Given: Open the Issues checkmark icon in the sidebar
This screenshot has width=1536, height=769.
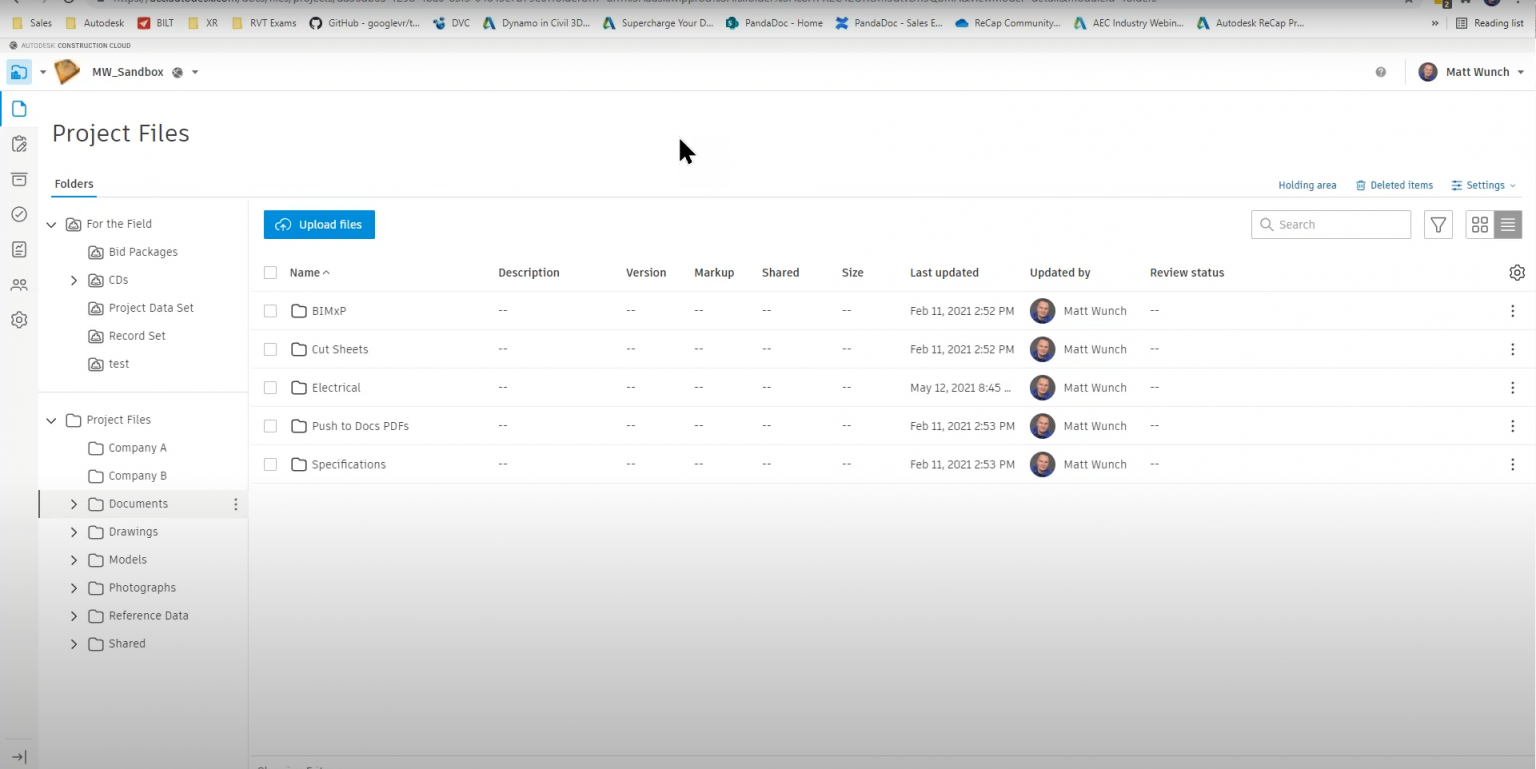Looking at the screenshot, I should 18,214.
